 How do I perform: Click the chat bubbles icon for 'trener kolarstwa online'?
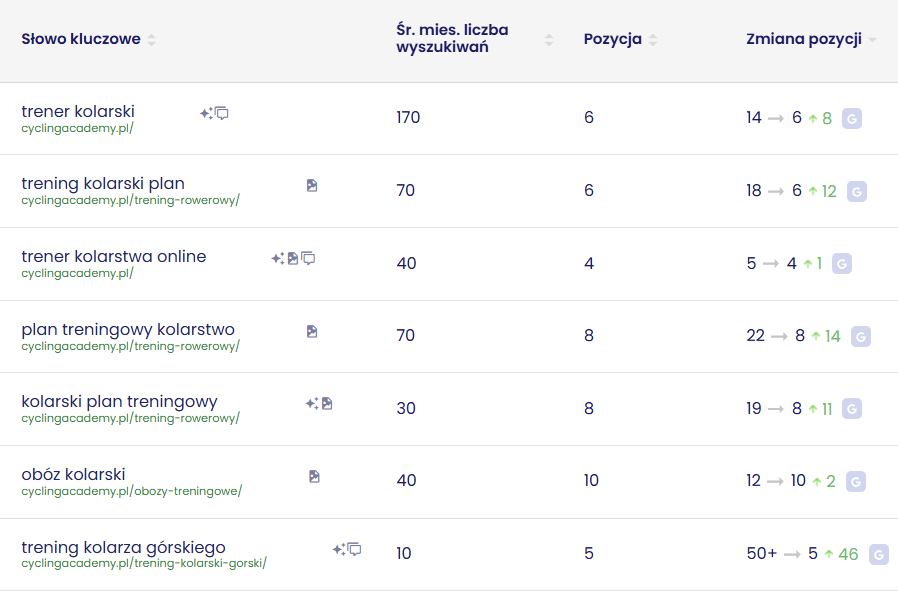309,258
